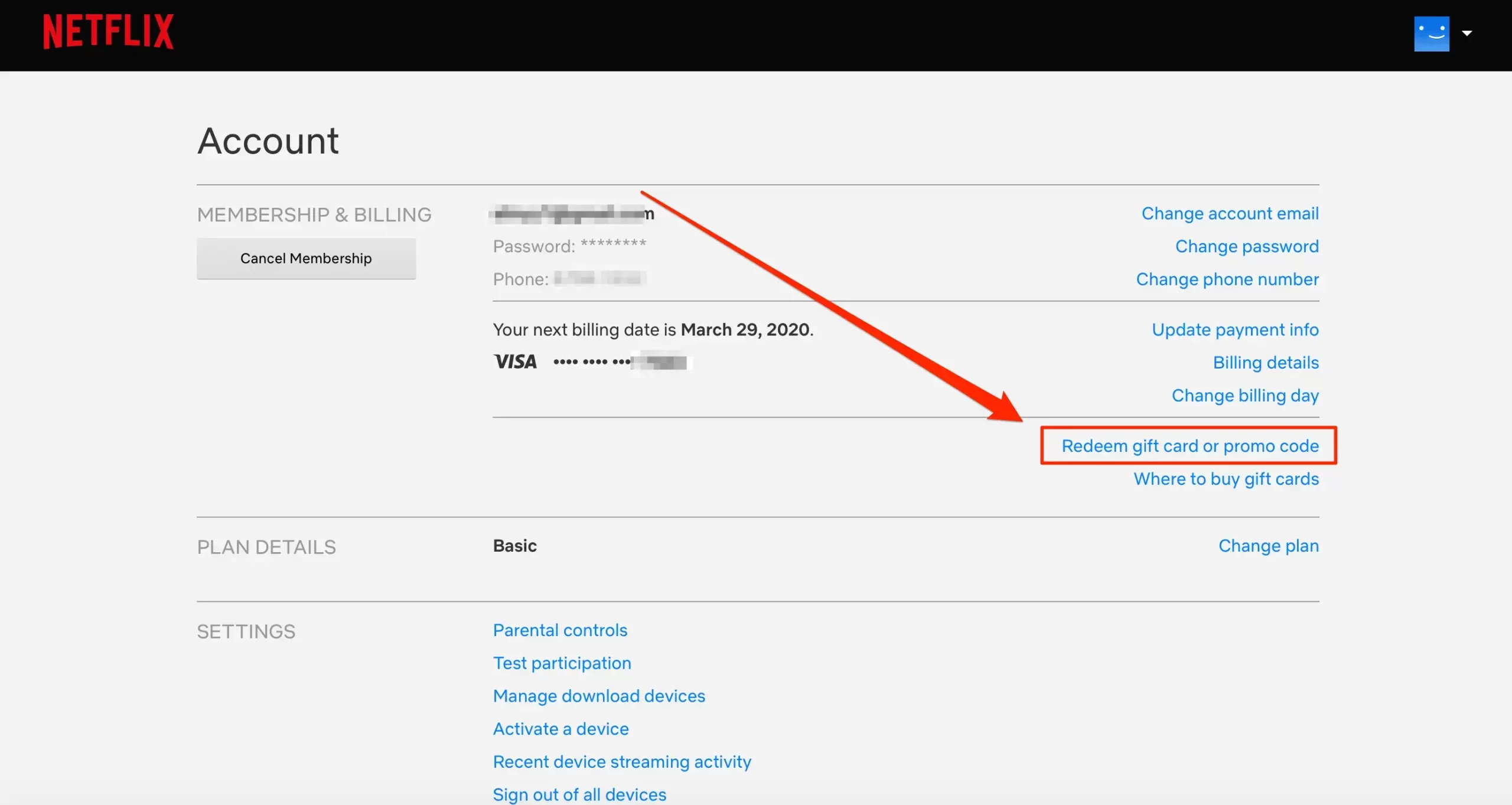Click Update payment info link
Image resolution: width=1512 pixels, height=805 pixels.
pyautogui.click(x=1234, y=330)
